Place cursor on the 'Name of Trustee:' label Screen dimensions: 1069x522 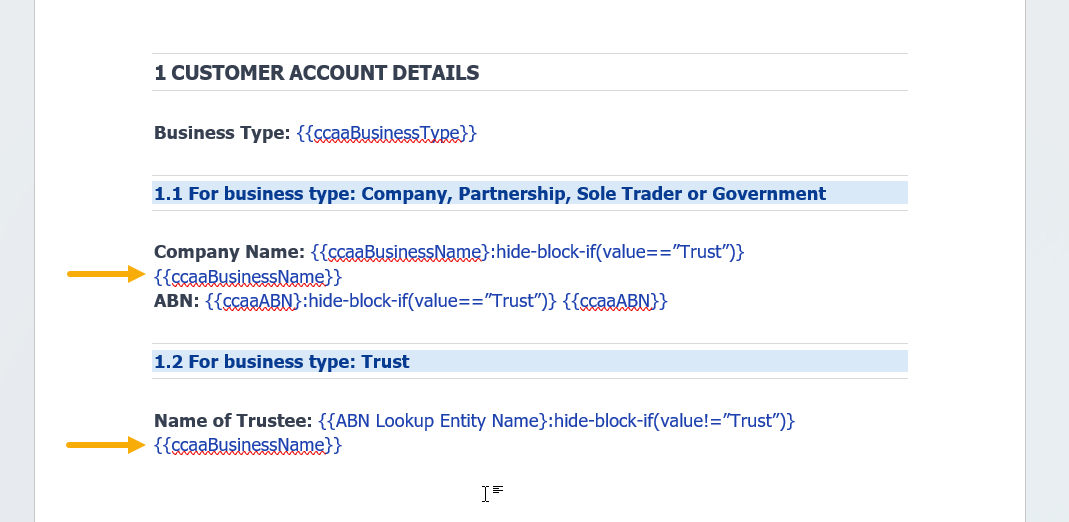pyautogui.click(x=233, y=421)
